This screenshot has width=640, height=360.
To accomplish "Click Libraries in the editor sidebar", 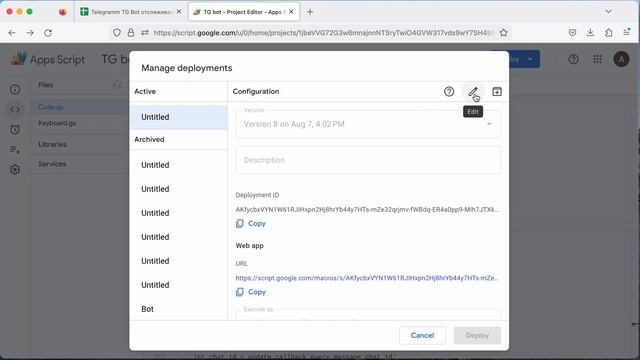I will [52, 144].
